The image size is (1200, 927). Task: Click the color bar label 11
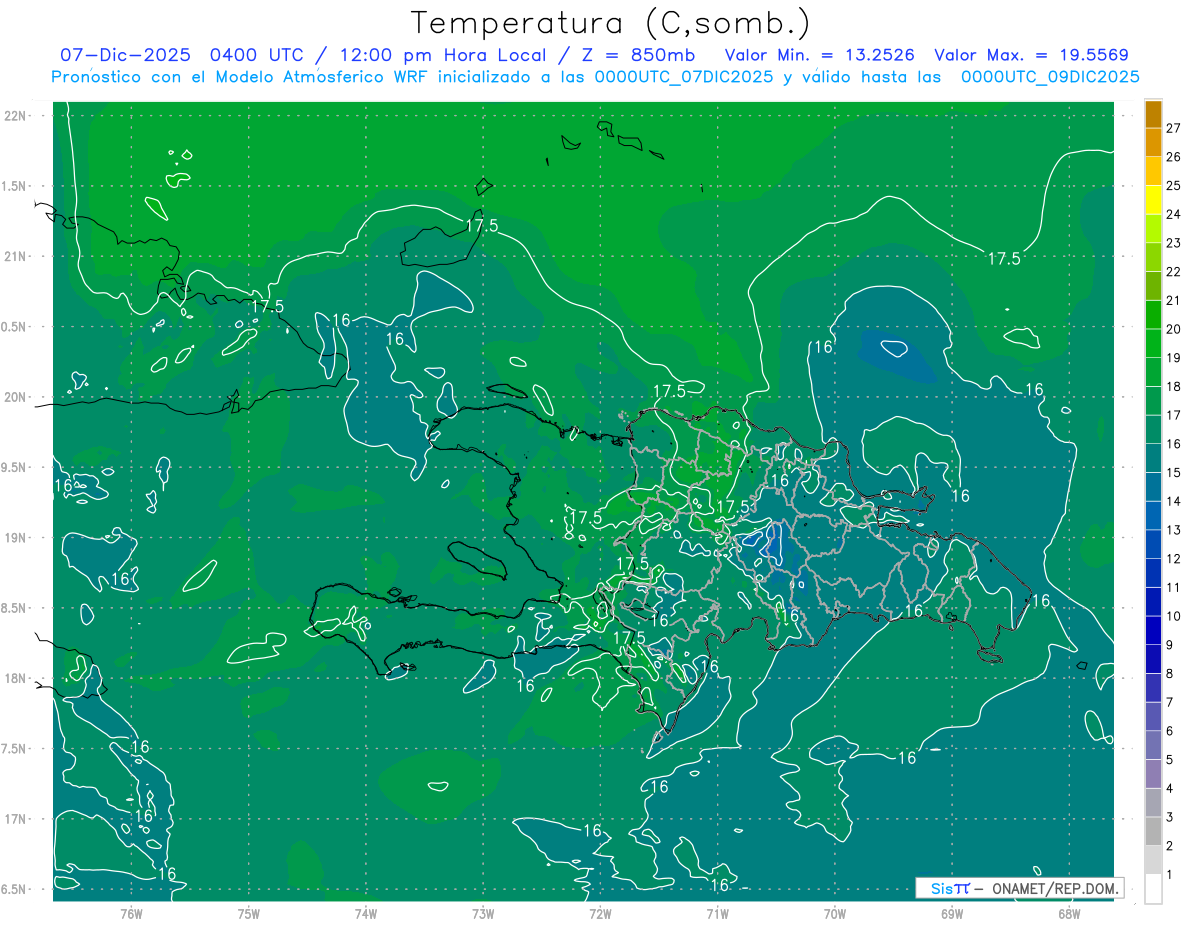pyautogui.click(x=1173, y=588)
